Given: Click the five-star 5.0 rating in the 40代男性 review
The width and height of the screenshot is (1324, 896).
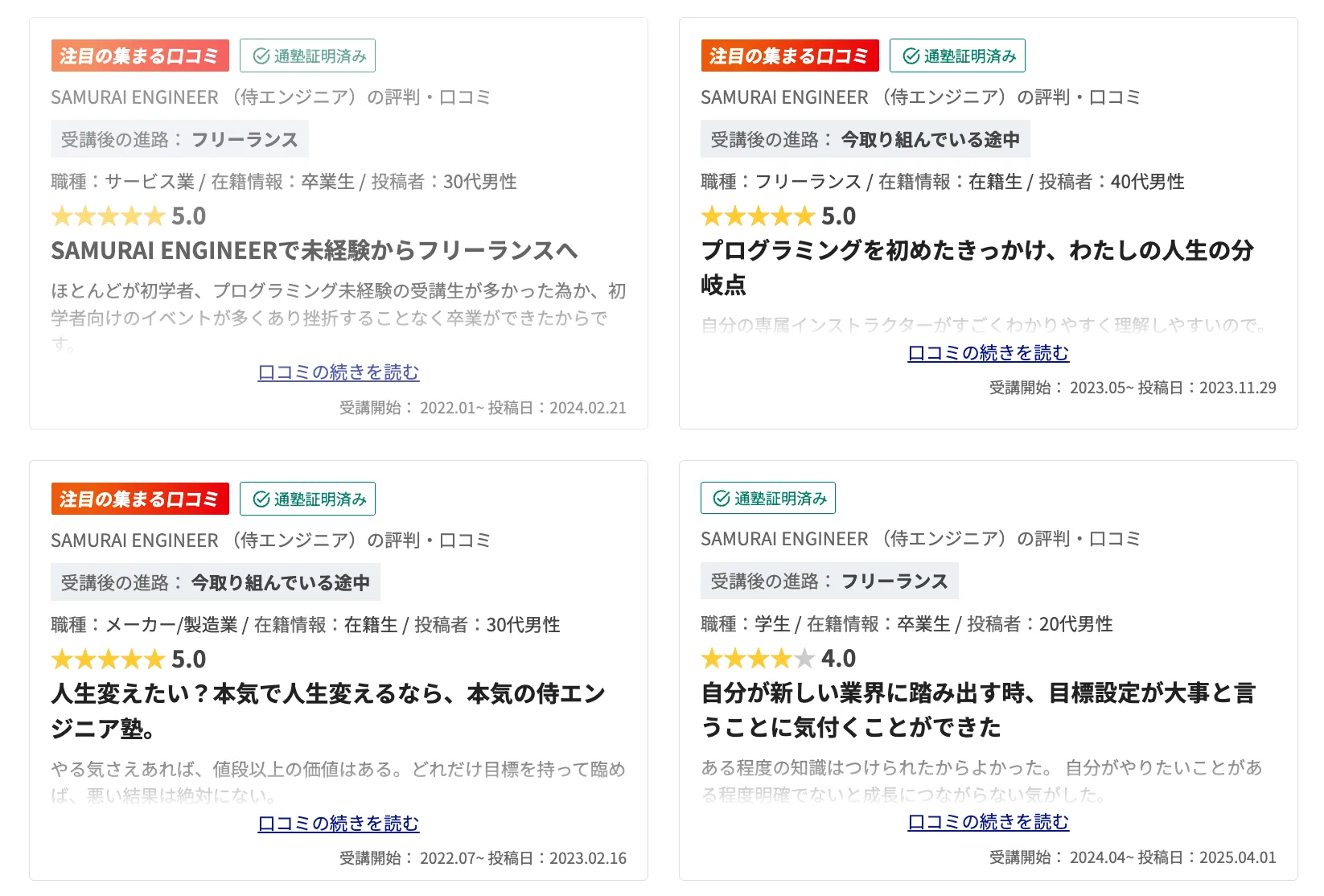Looking at the screenshot, I should point(779,216).
